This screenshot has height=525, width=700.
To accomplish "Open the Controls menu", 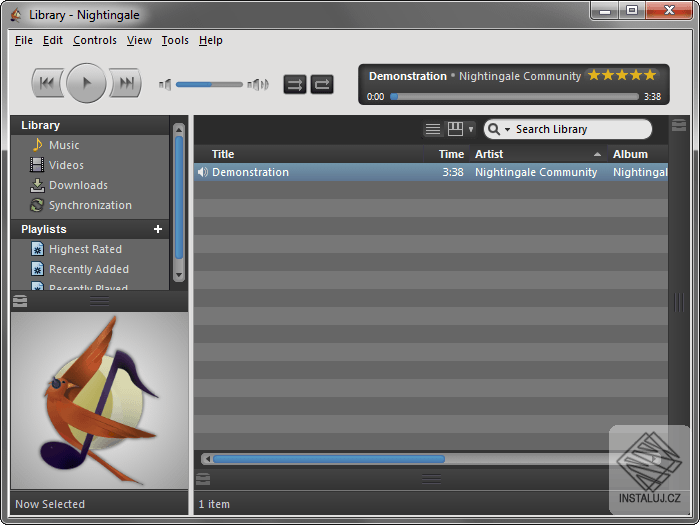I will pos(95,40).
